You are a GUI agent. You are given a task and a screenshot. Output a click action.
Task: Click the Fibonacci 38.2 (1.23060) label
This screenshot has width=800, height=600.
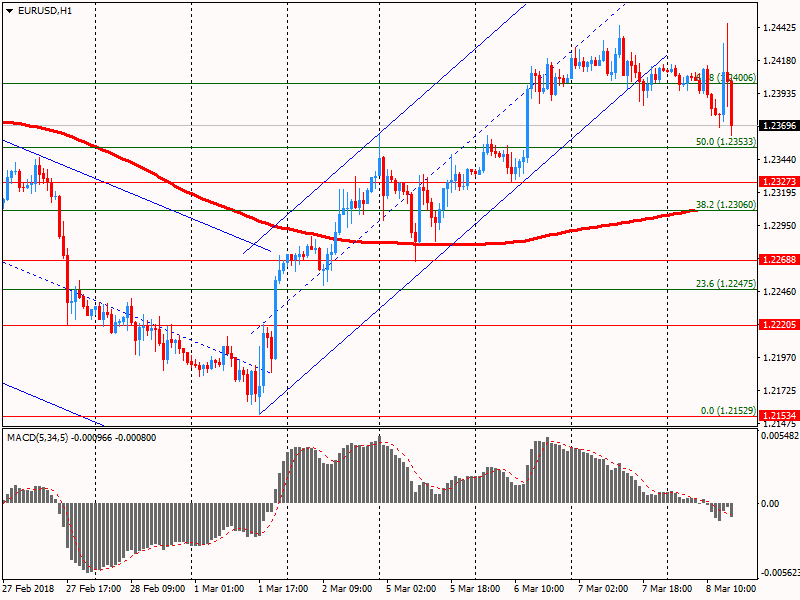click(726, 205)
